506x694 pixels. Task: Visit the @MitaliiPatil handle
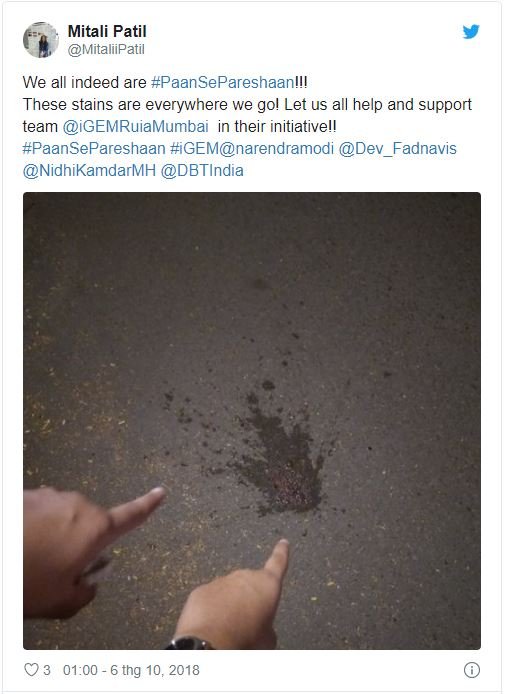(106, 50)
